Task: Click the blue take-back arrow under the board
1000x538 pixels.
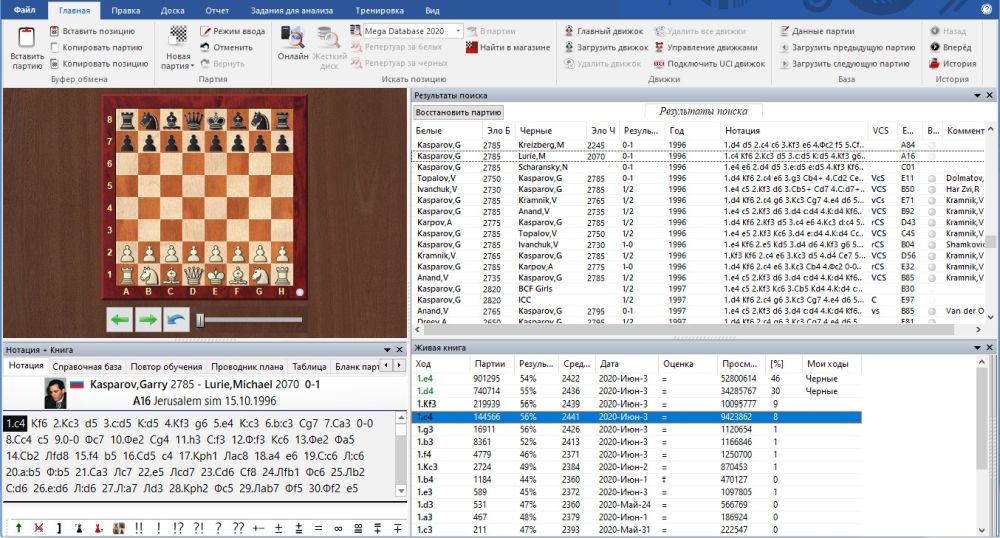Action: tap(176, 319)
